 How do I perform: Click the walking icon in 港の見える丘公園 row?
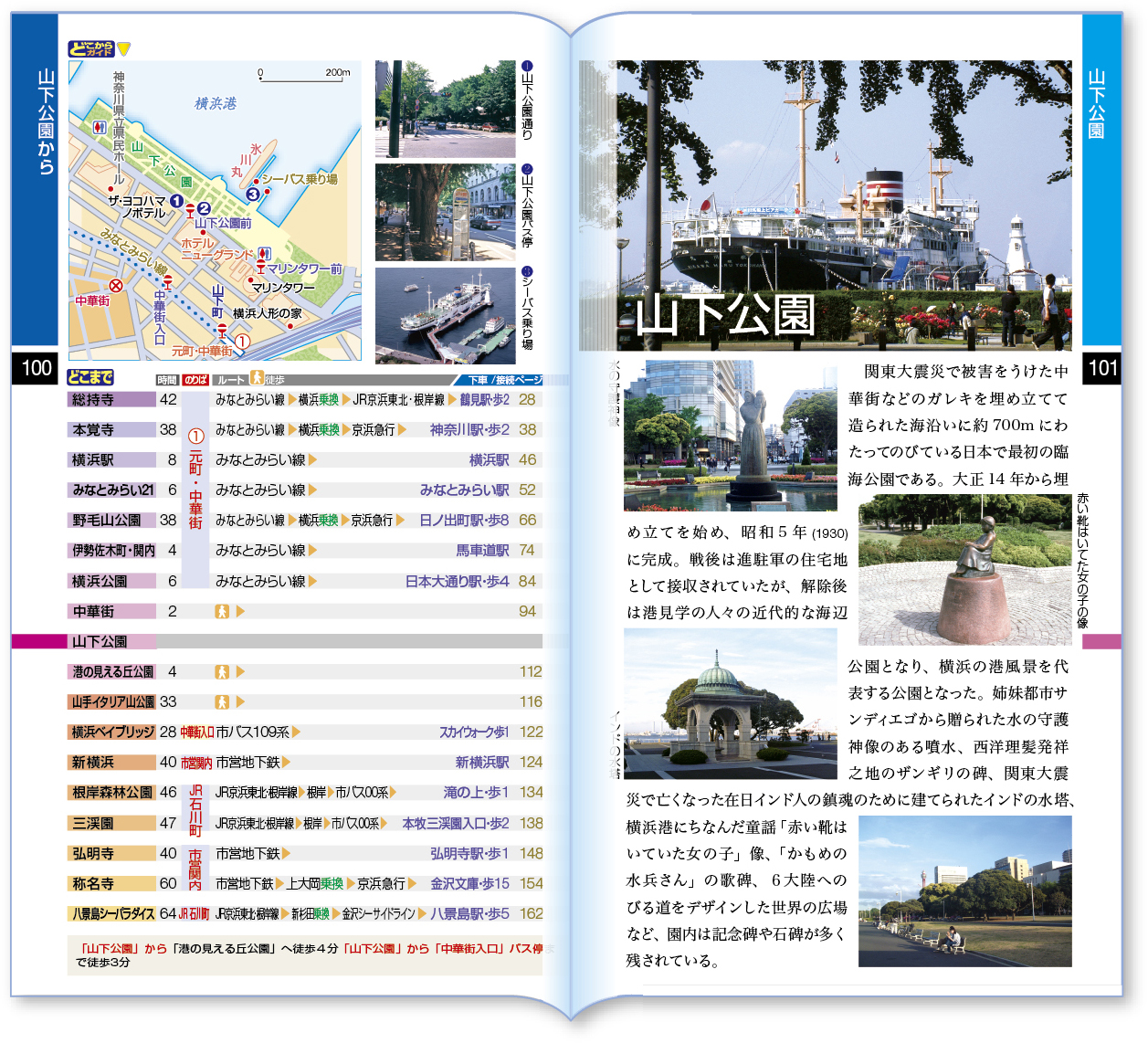pos(222,671)
